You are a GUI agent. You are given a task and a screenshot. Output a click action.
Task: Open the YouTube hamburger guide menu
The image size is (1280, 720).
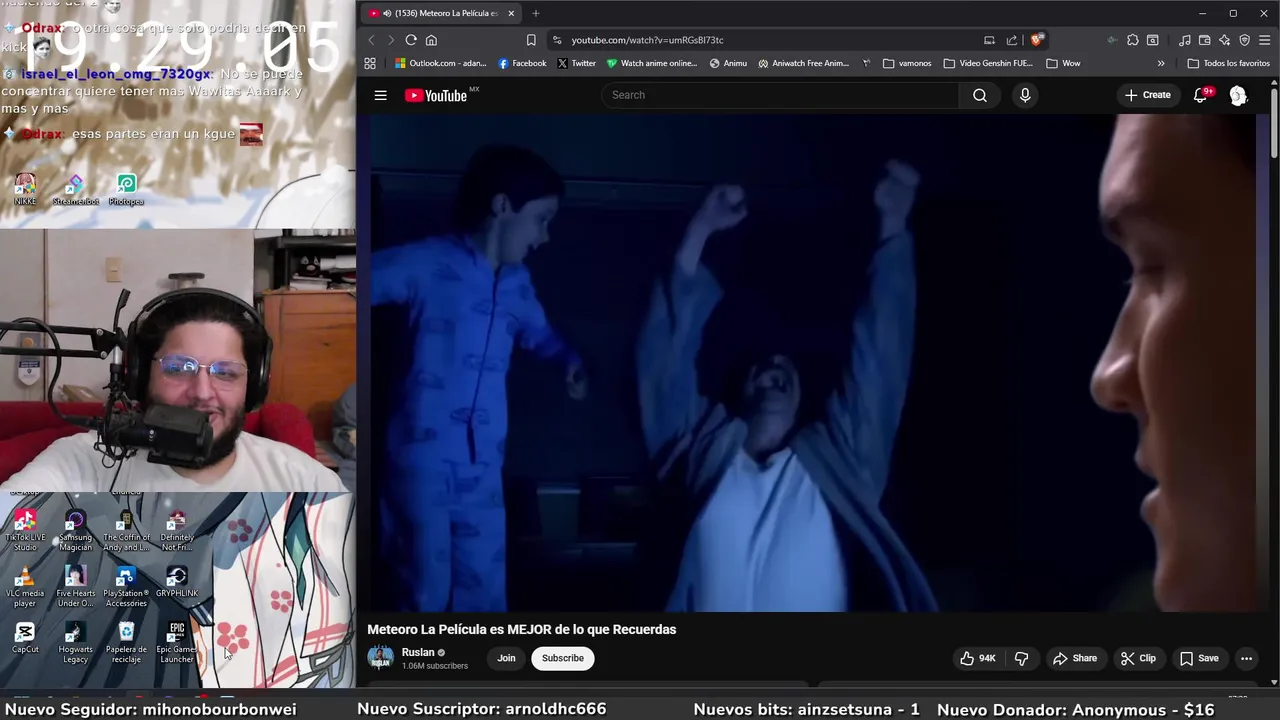point(380,95)
